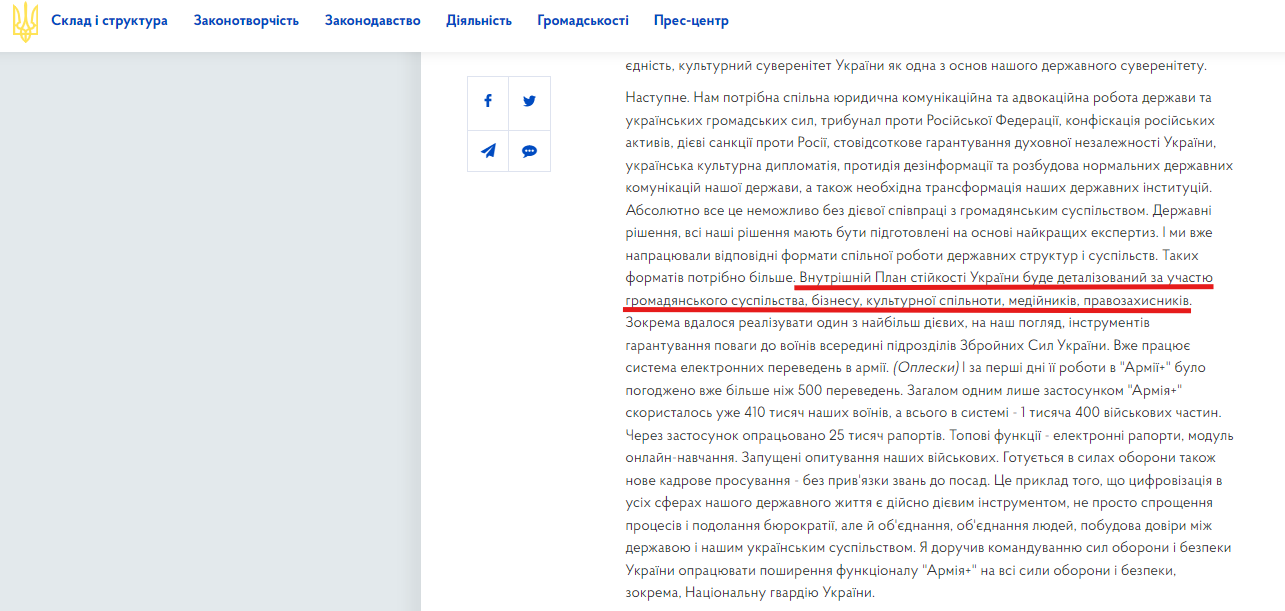Open the «Прес-центр» menu
Image resolution: width=1285 pixels, height=611 pixels.
tap(689, 18)
